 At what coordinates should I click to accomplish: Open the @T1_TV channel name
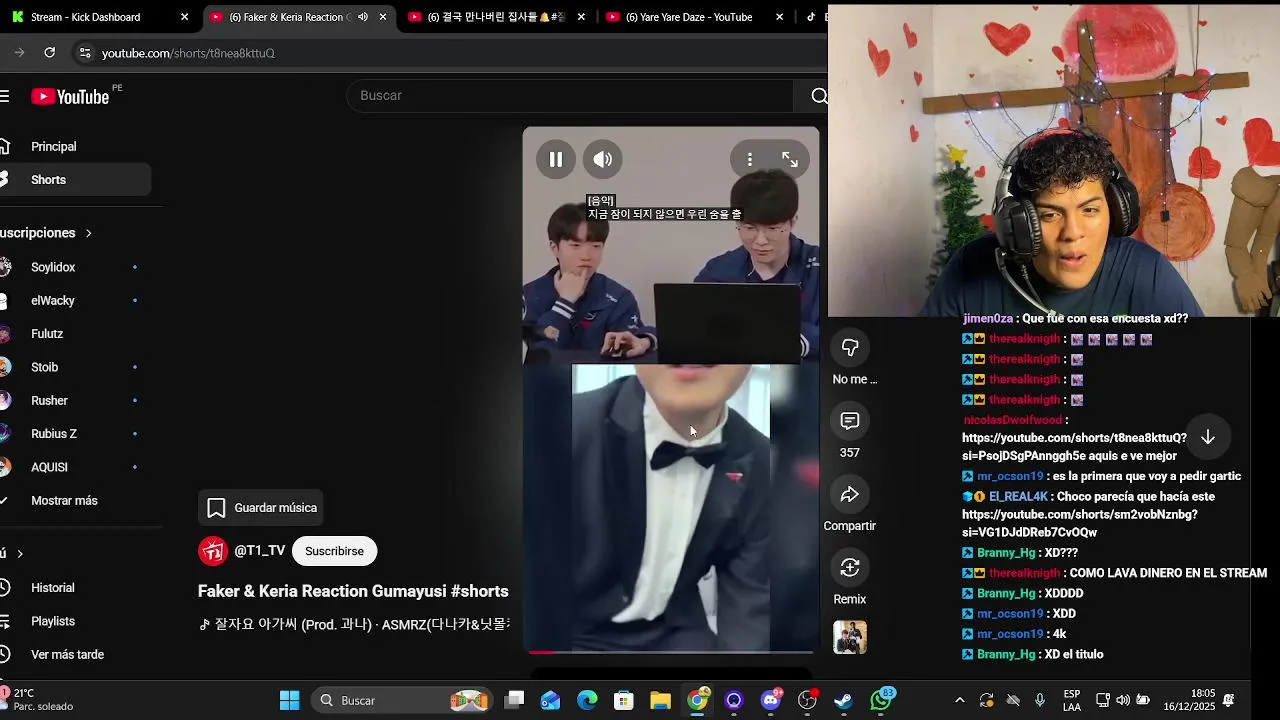[x=260, y=551]
